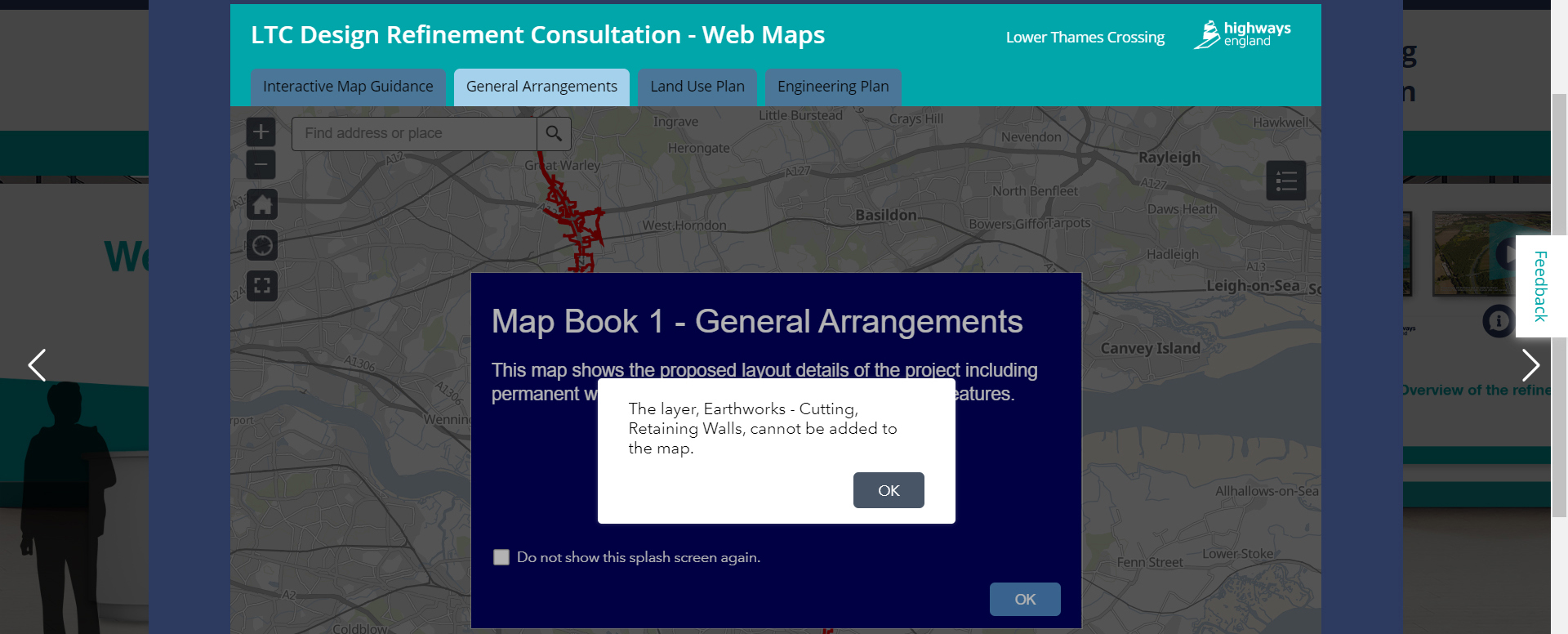Viewport: 1568px width, 634px height.
Task: Open the layer list panel icon
Action: coord(1286,181)
